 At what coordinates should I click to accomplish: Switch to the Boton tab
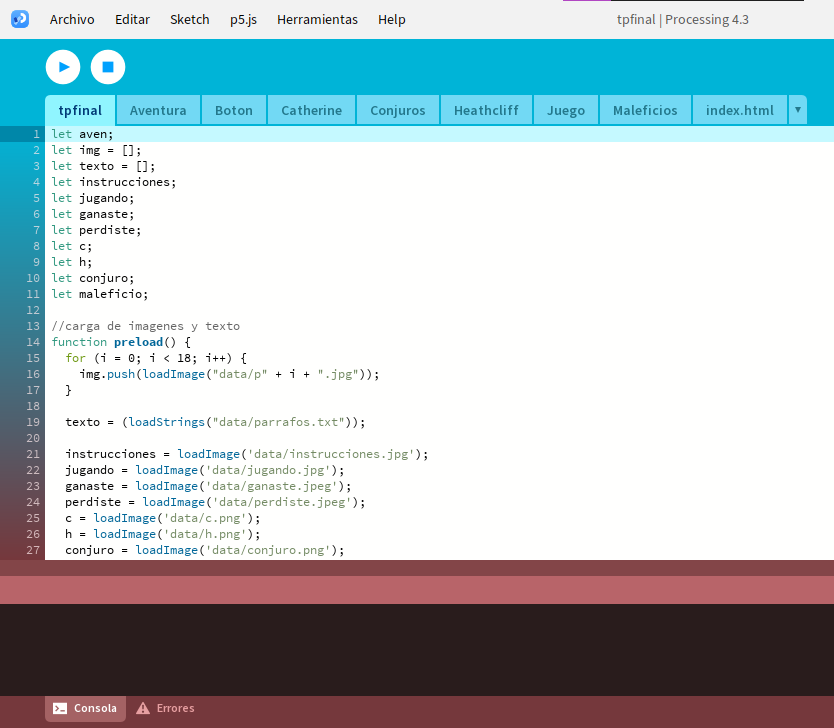tap(234, 110)
